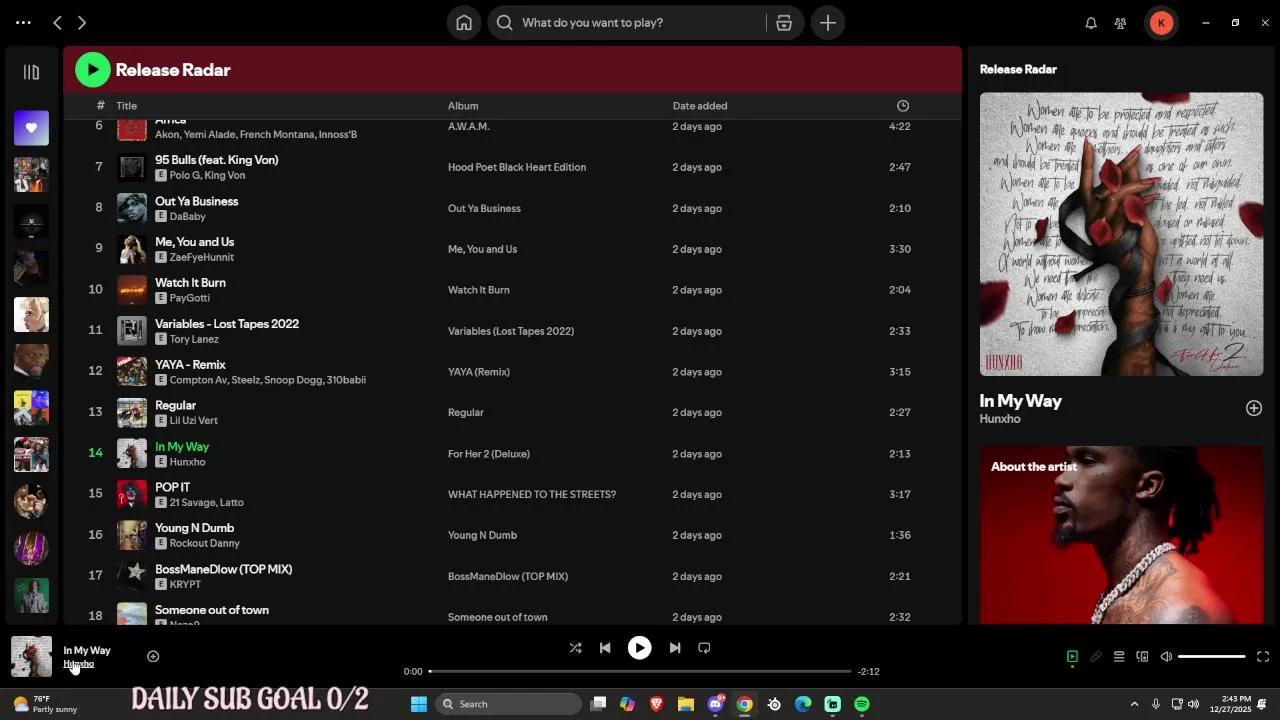Open the weather widget showing 76°F
The width and height of the screenshot is (1280, 720).
[45, 704]
